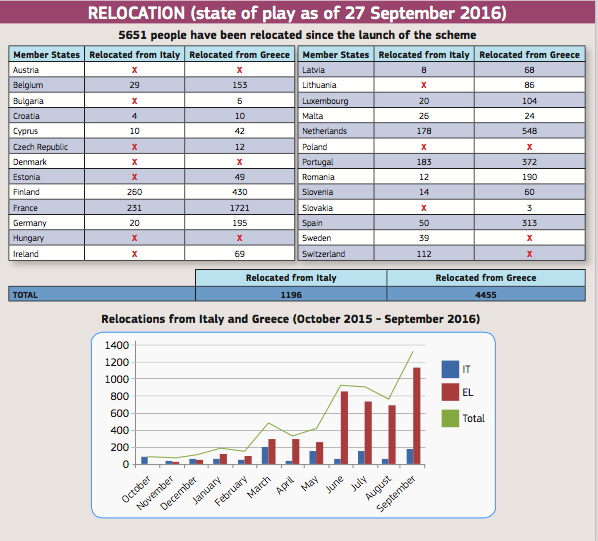Click the red X for Switzerland from Greece
The image size is (598, 541).
[529, 254]
